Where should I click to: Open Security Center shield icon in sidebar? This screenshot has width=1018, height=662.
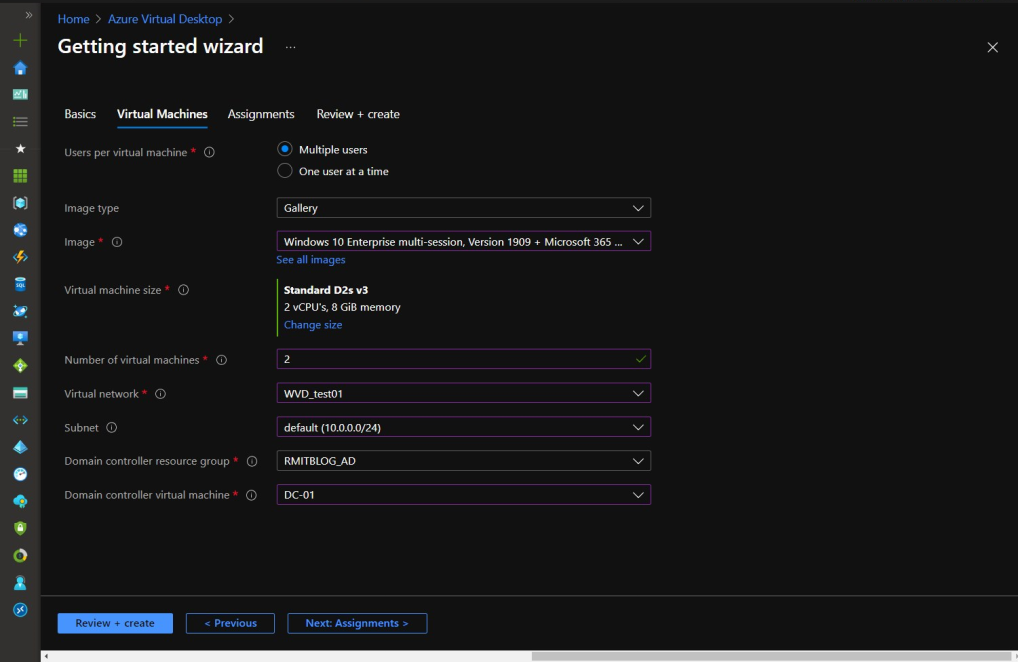pyautogui.click(x=20, y=528)
